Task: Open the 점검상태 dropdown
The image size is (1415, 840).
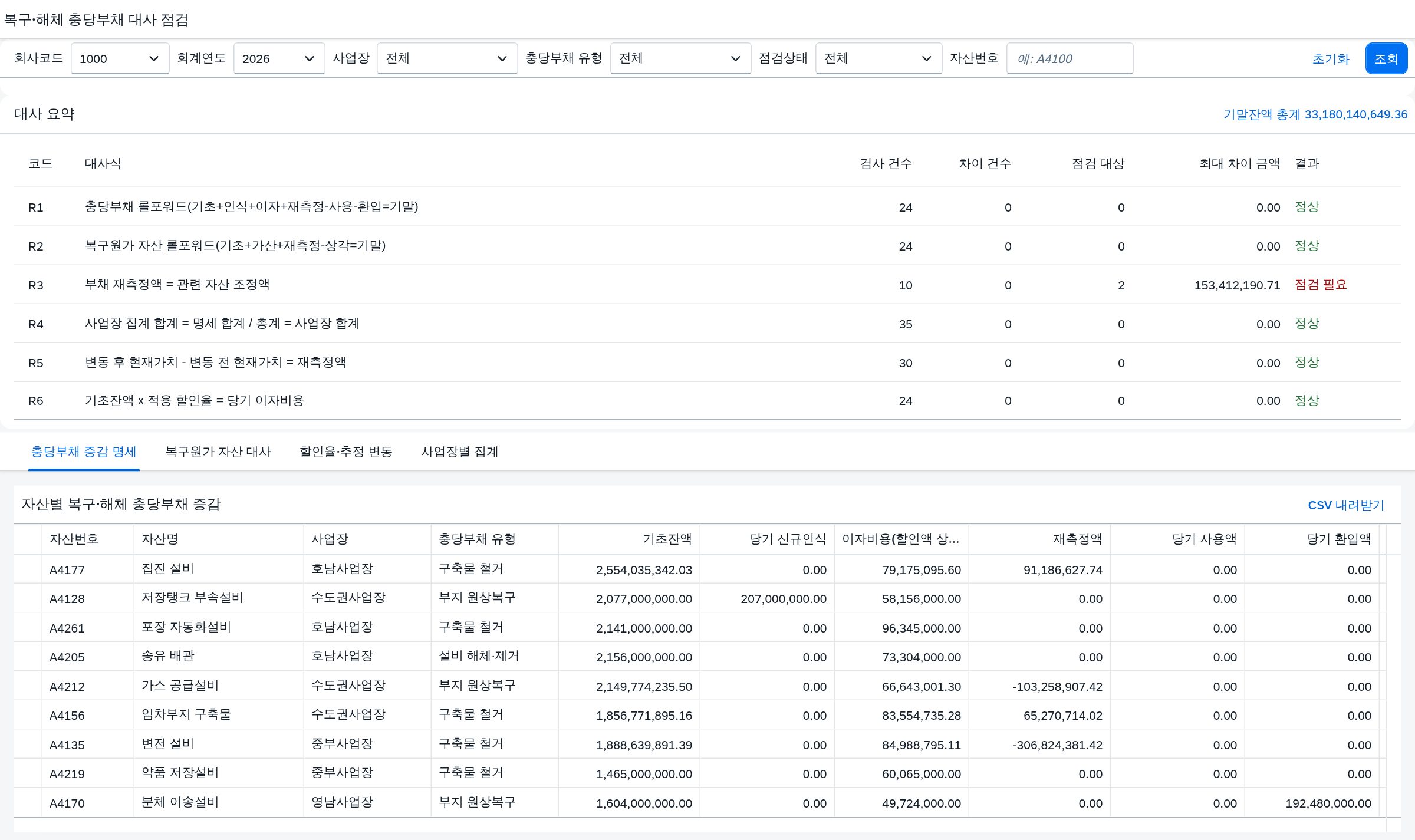Action: pos(878,58)
